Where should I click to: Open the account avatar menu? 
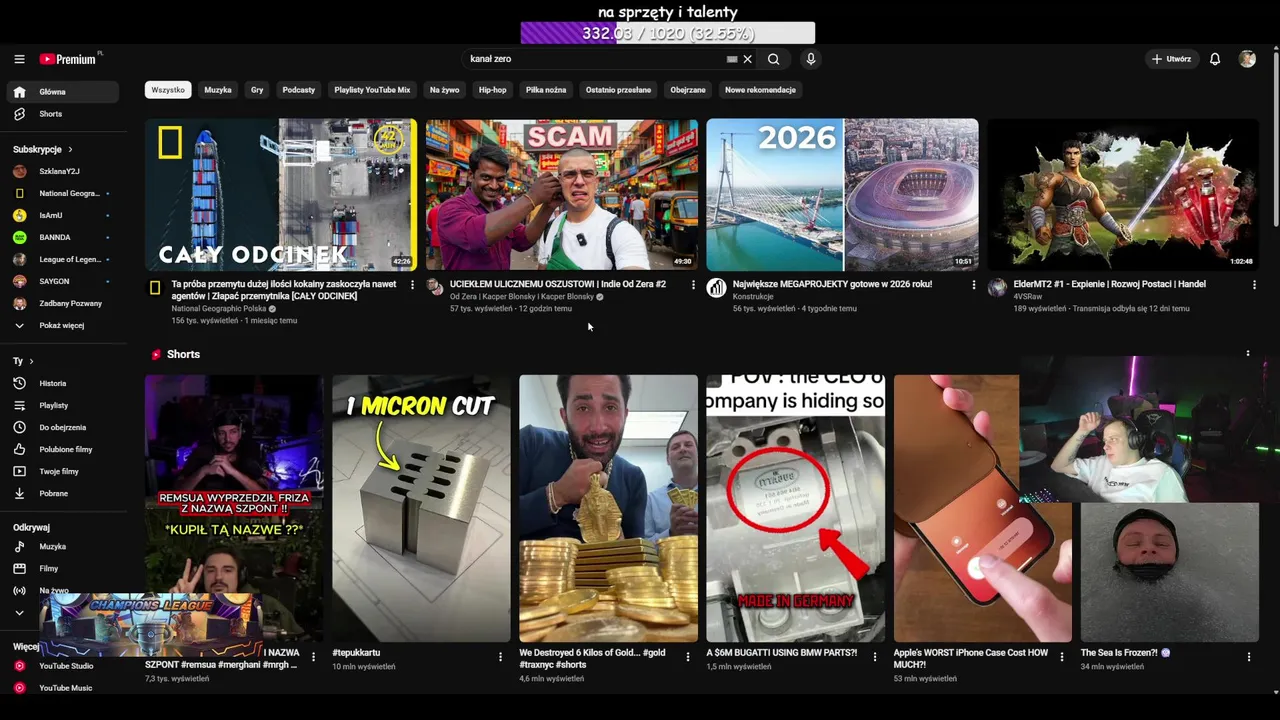coord(1247,59)
